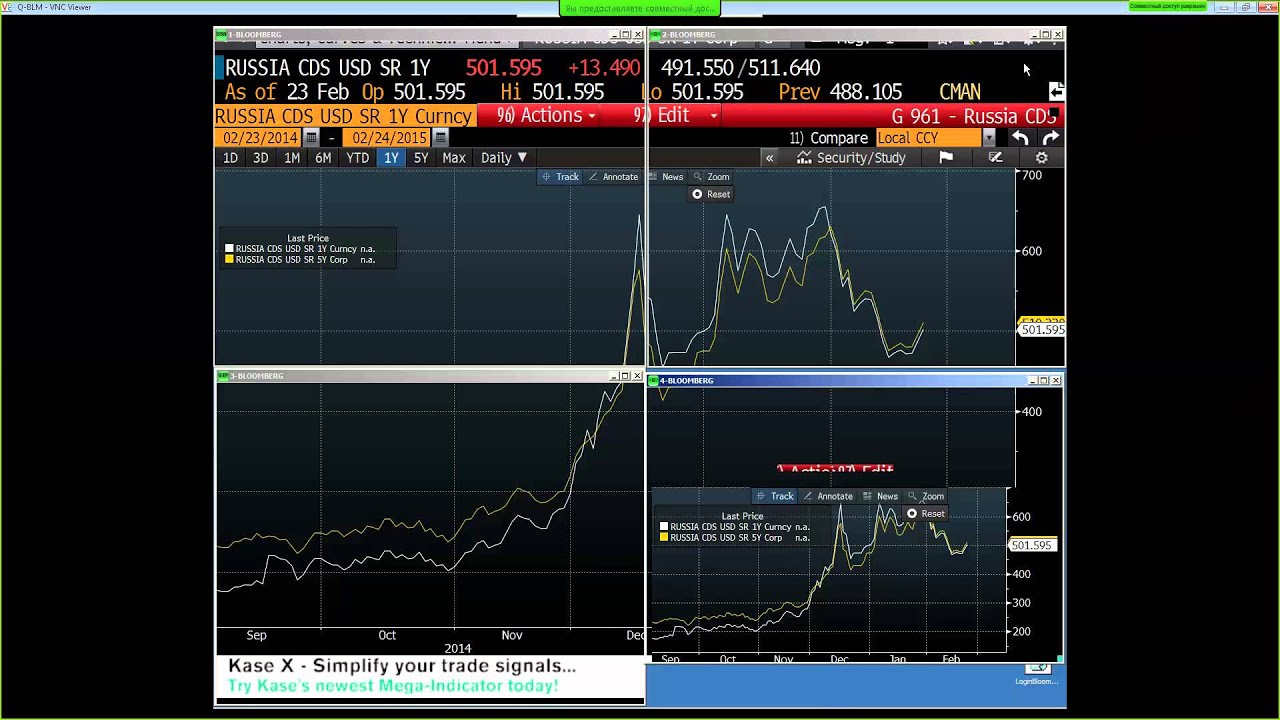1280x720 pixels.
Task: Select Annotate in 4-BLOOMBERG window chart
Action: [828, 496]
